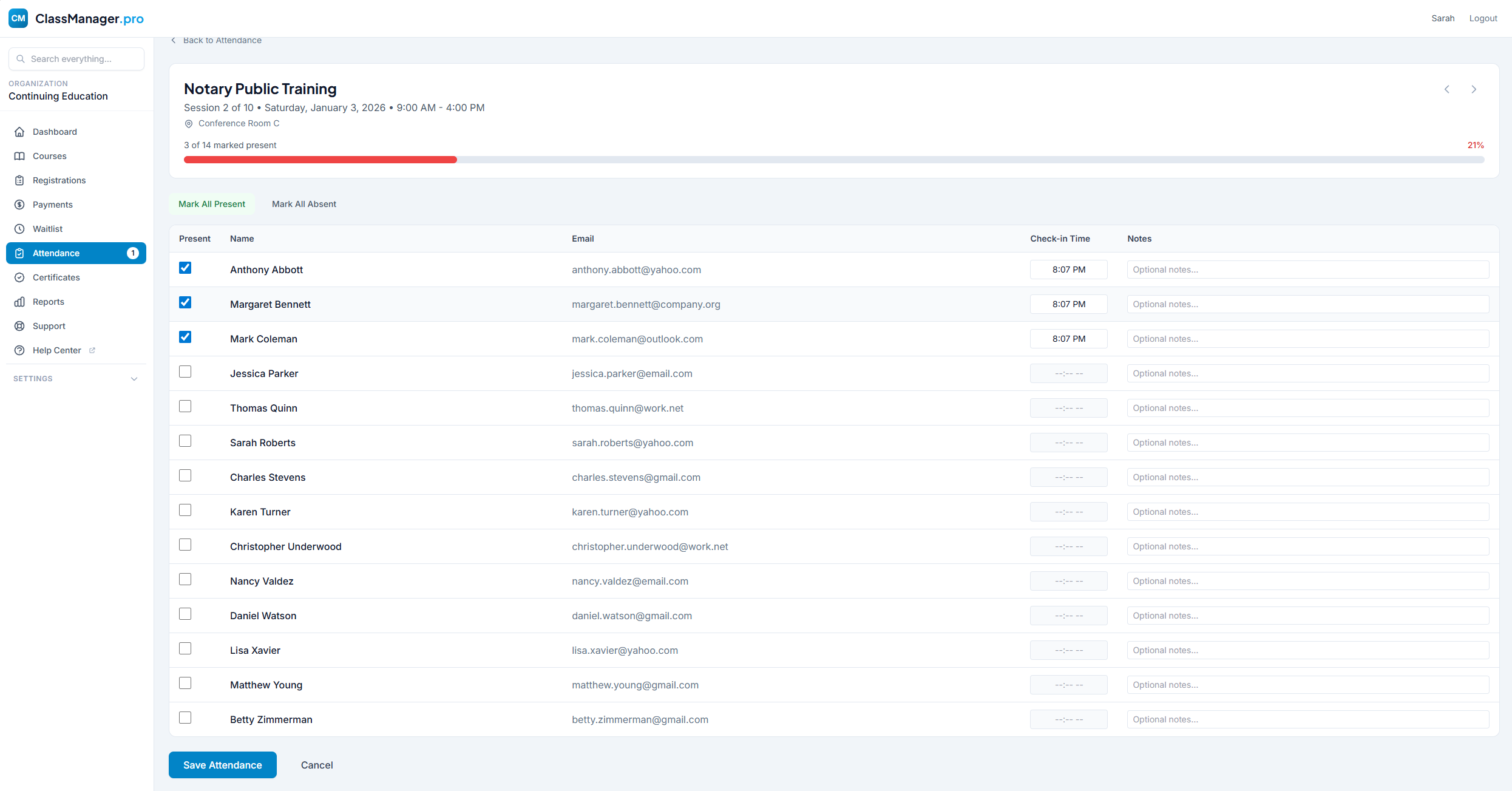The width and height of the screenshot is (1512, 791).
Task: Click the Waitlist clock icon
Action: pyautogui.click(x=19, y=229)
